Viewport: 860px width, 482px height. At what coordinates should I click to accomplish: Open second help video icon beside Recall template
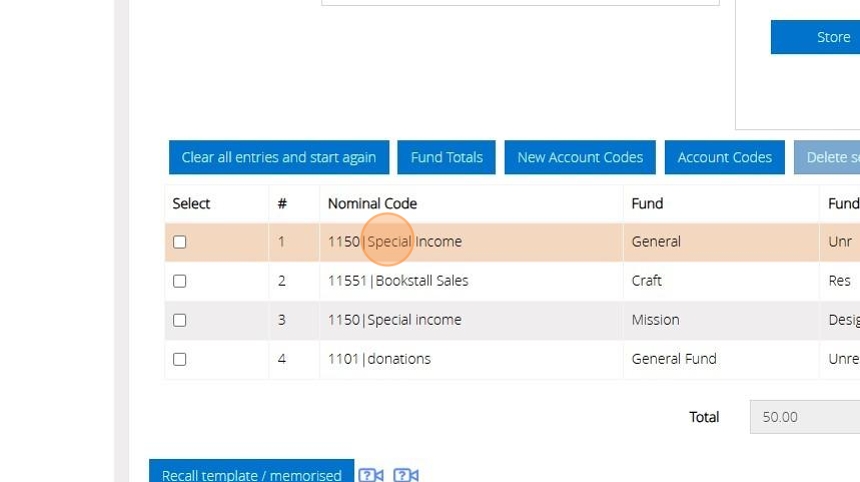406,475
